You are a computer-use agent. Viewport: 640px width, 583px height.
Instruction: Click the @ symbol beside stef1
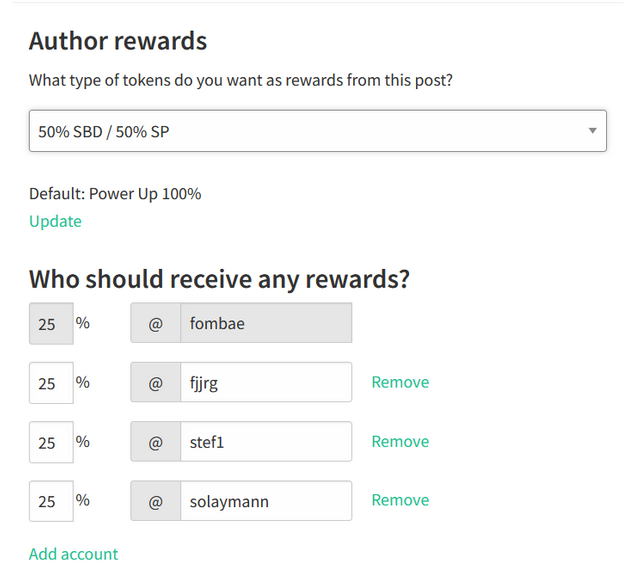point(155,442)
